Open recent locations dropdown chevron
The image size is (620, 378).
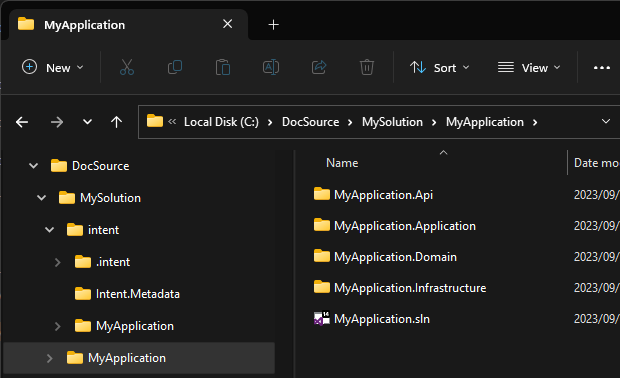(87, 122)
